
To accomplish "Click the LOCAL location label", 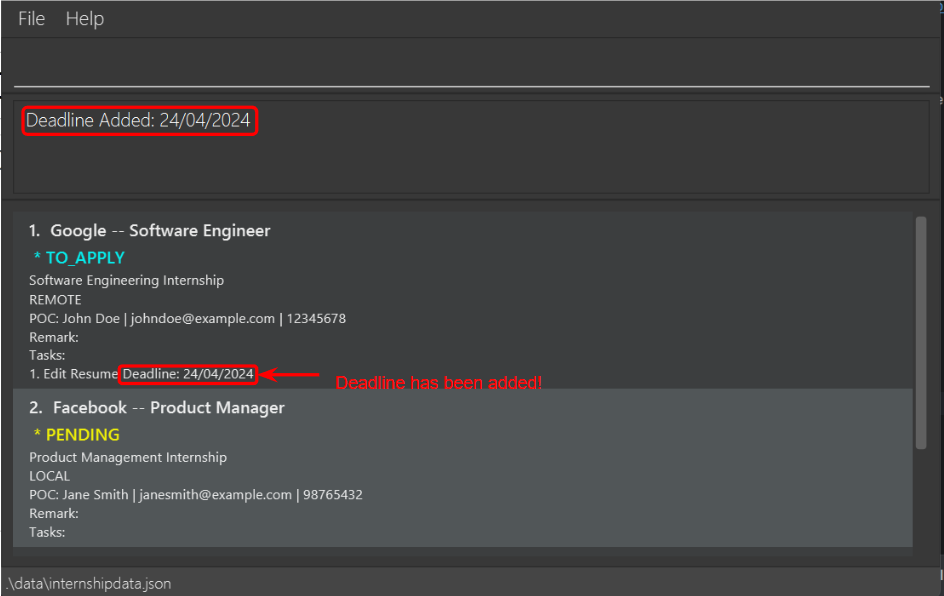I will tap(49, 477).
